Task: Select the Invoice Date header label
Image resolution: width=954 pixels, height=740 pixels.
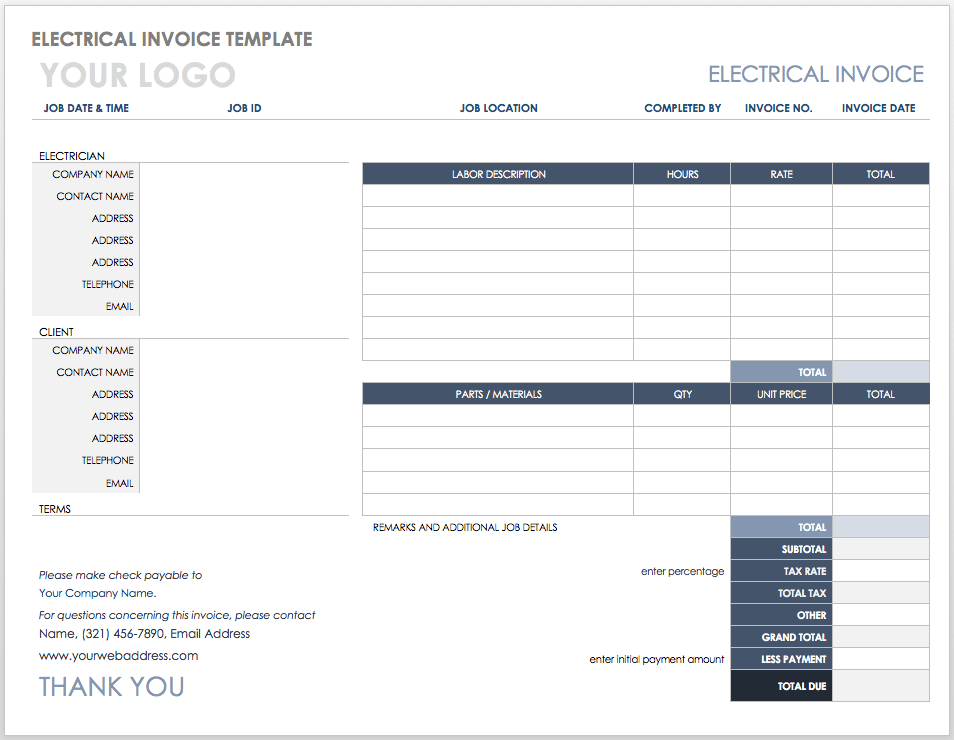Action: (878, 108)
